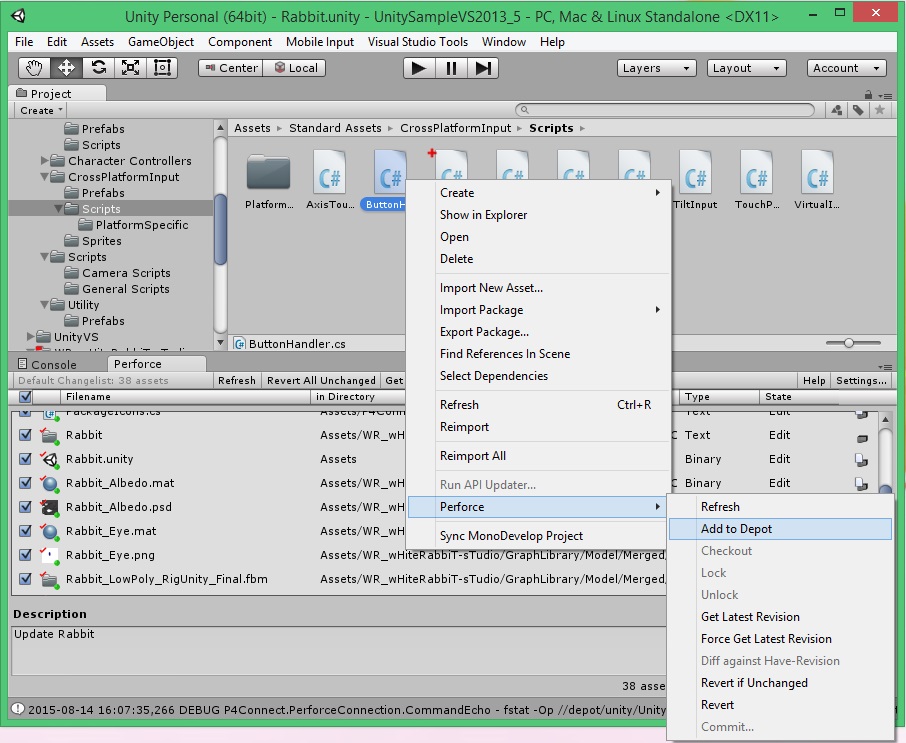906x743 pixels.
Task: Uncheck the Rabbit.unity checkbox
Action: [x=25, y=459]
